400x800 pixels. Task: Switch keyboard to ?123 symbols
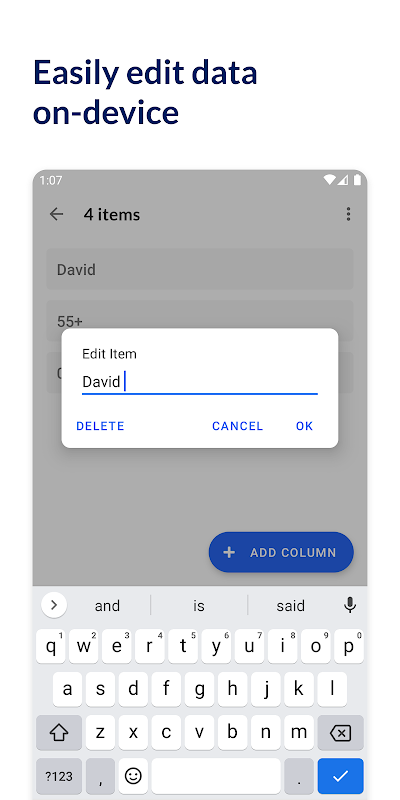[59, 776]
